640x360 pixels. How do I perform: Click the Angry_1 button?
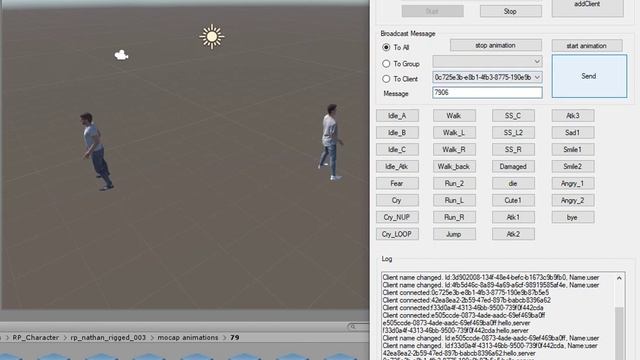coord(573,184)
